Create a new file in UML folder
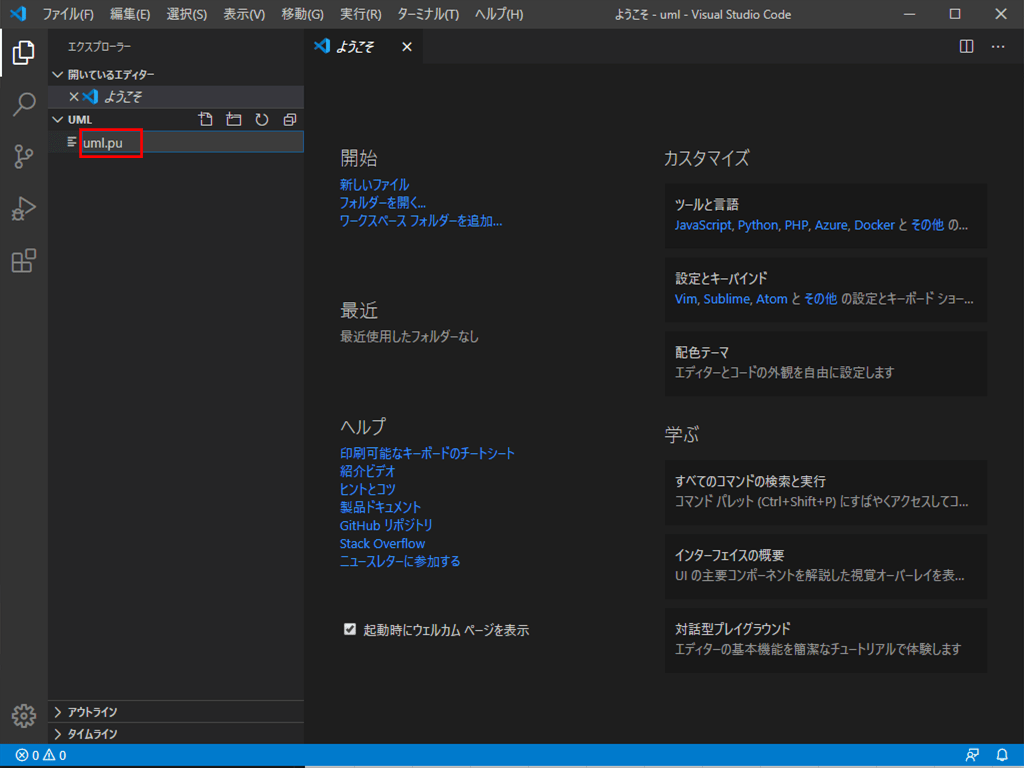 tap(206, 120)
